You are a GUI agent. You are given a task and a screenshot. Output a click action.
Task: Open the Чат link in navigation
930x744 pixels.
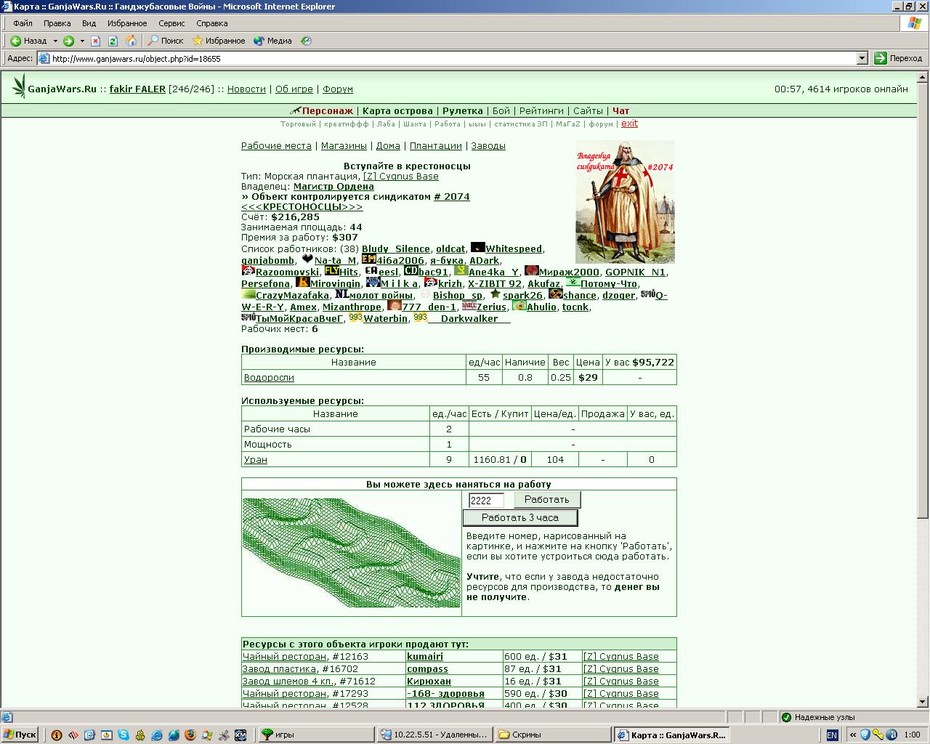point(621,111)
